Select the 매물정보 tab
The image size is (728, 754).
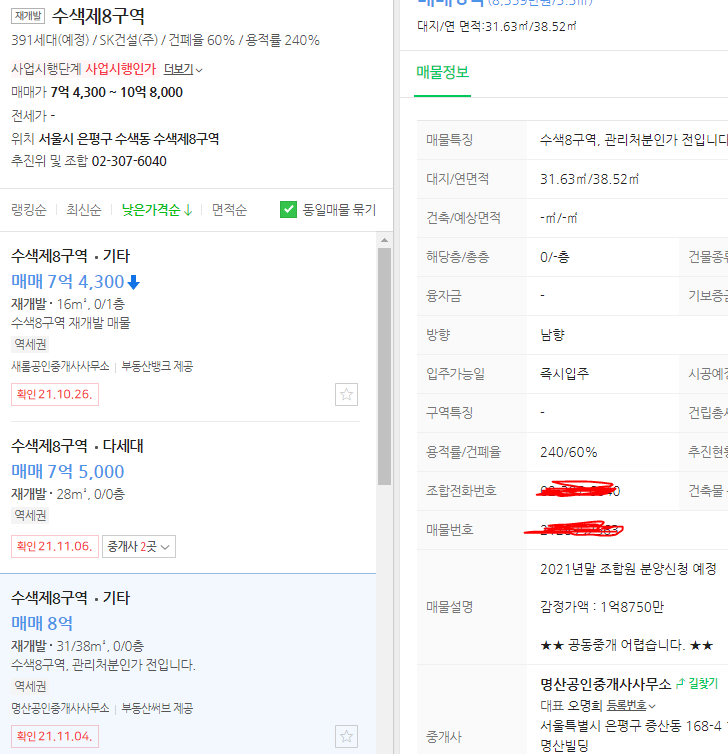pos(442,72)
